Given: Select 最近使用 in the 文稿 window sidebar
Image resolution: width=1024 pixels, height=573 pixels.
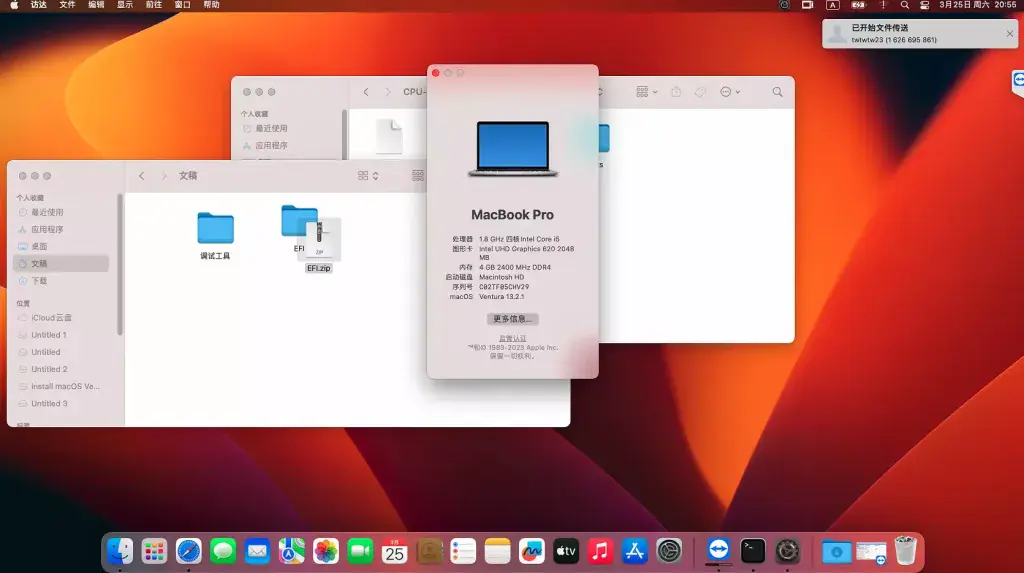Looking at the screenshot, I should pos(47,212).
